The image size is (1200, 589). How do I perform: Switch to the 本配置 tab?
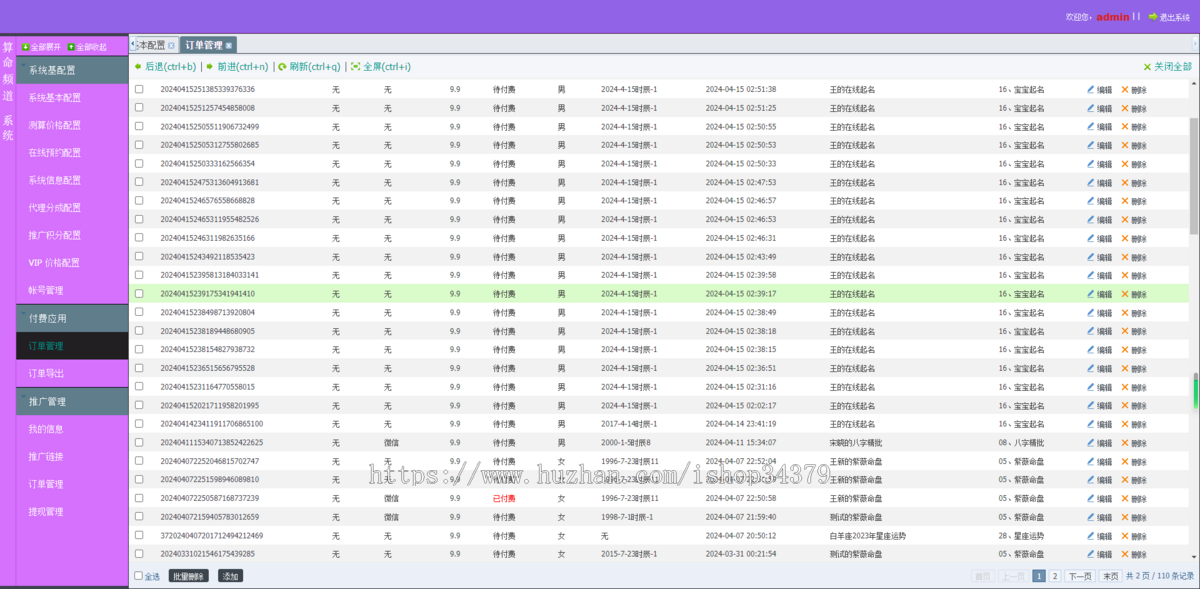(155, 46)
